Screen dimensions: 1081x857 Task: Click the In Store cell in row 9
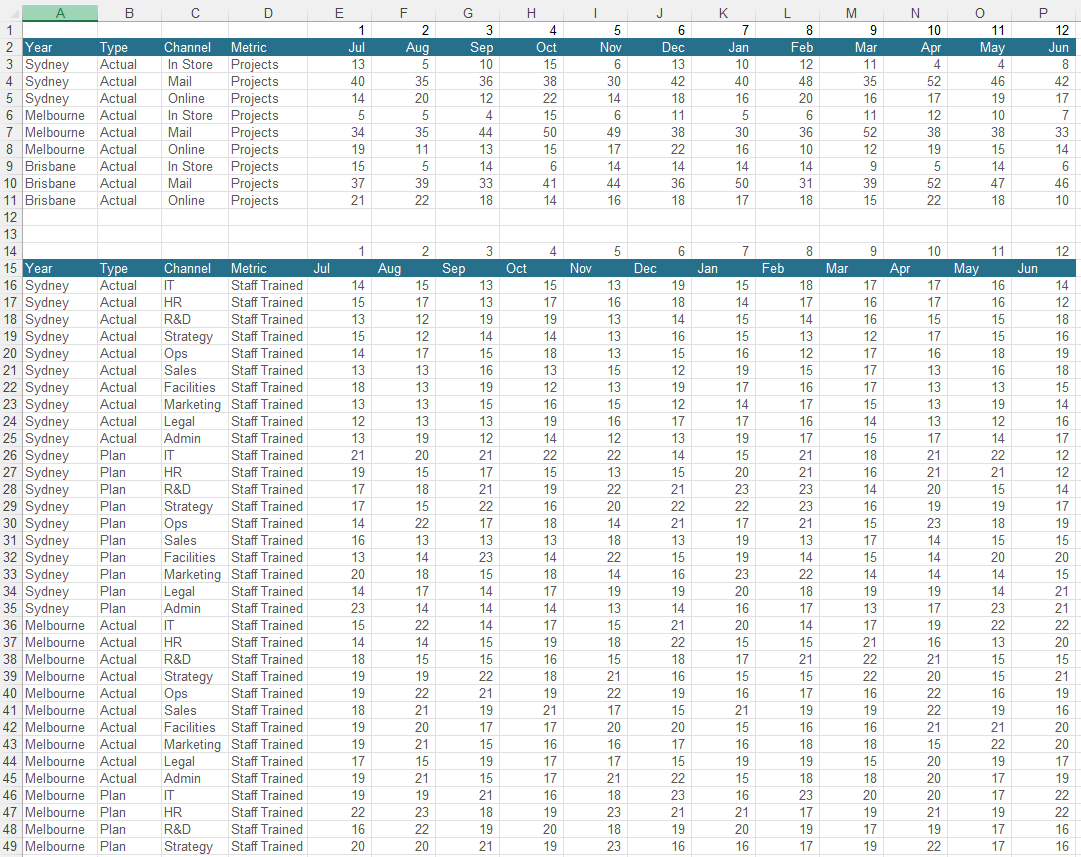195,166
